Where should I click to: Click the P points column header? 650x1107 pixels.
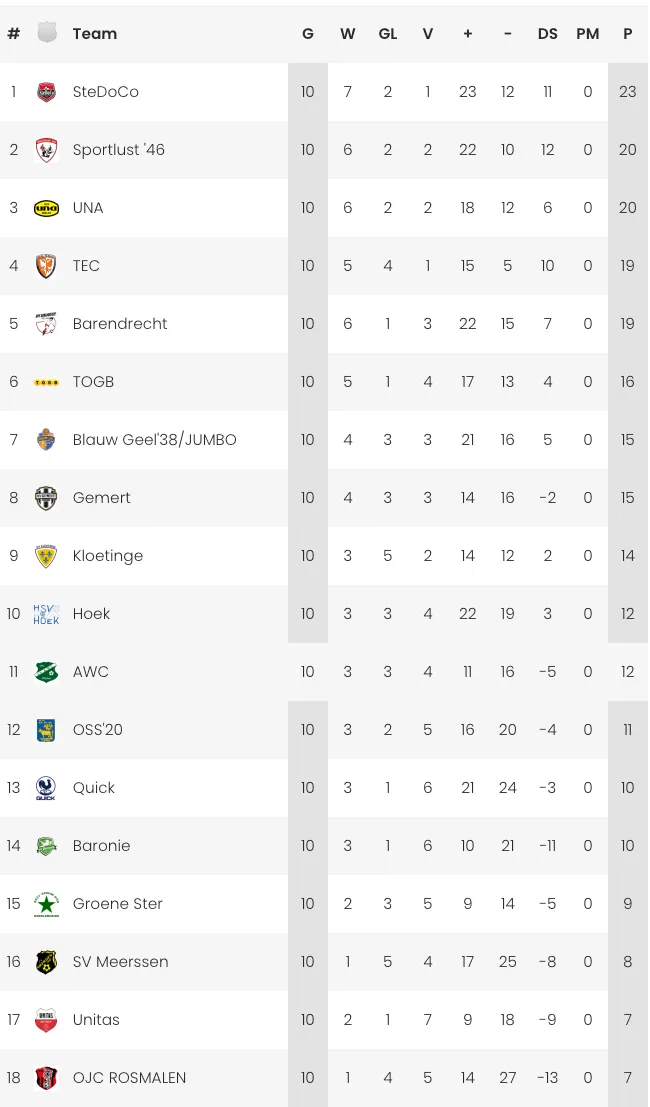click(x=627, y=34)
